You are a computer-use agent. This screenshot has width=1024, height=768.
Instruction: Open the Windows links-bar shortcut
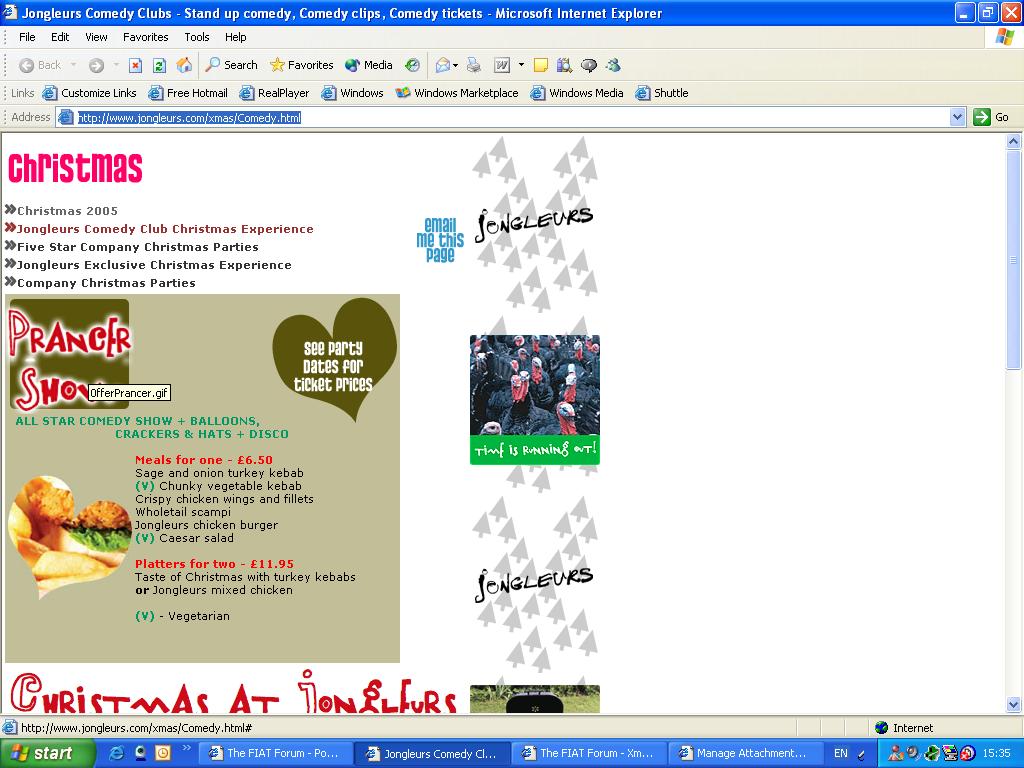coord(352,93)
